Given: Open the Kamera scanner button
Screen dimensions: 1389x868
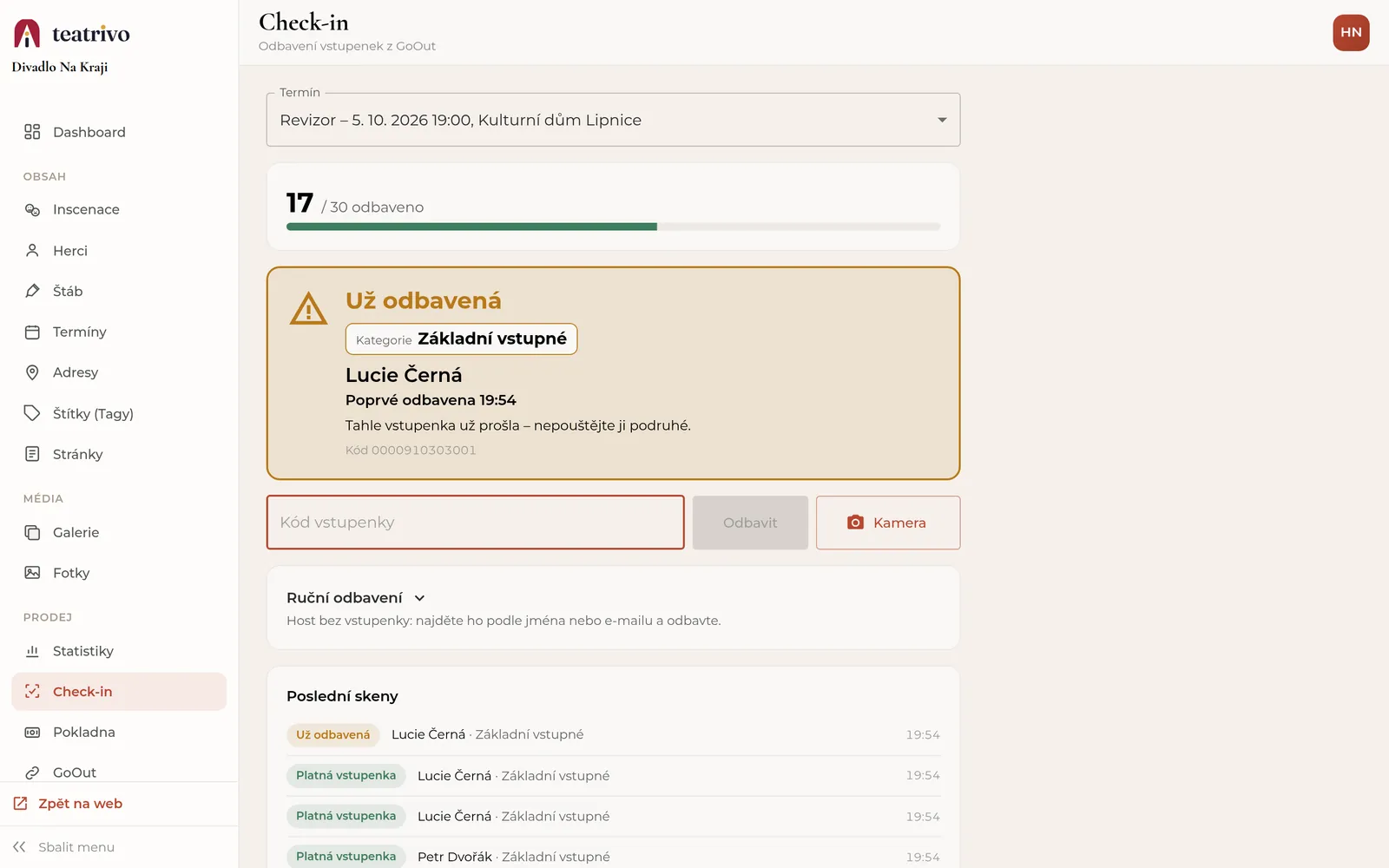Looking at the screenshot, I should click(x=888, y=523).
